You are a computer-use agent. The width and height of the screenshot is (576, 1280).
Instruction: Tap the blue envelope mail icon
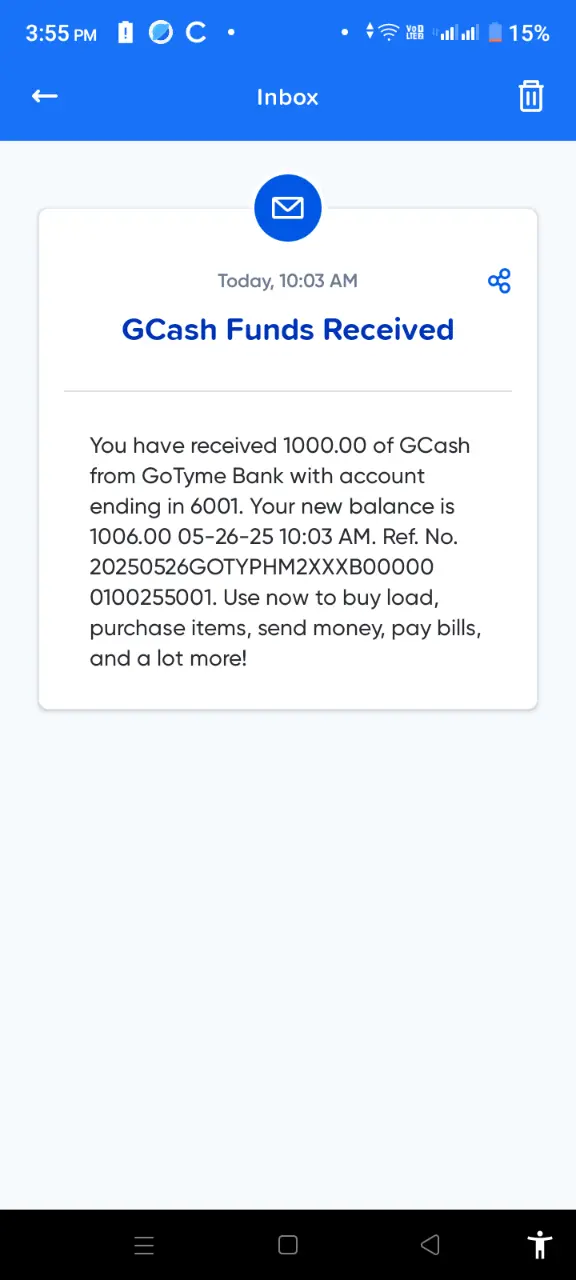pyautogui.click(x=288, y=208)
